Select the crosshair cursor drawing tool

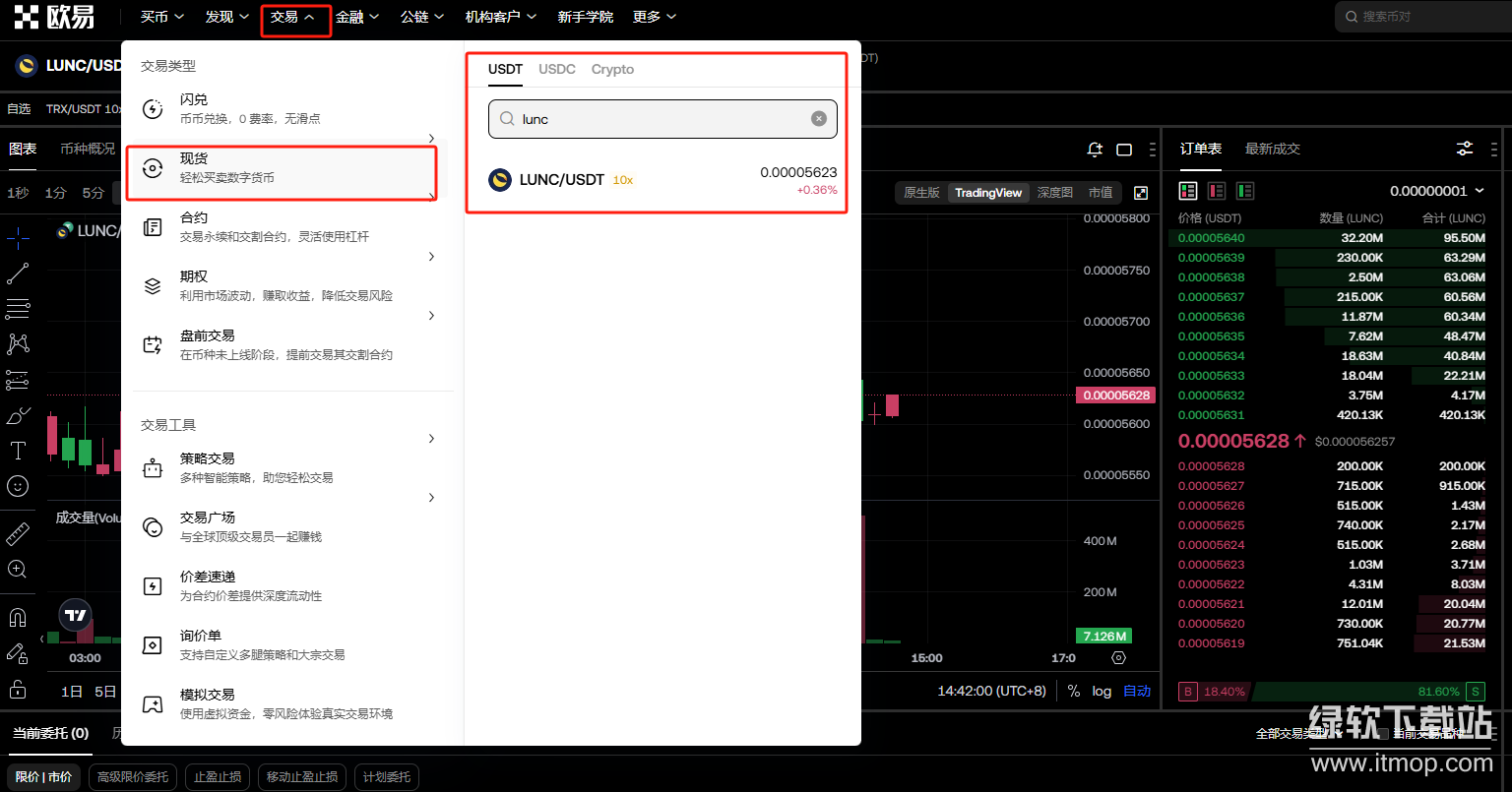pyautogui.click(x=18, y=237)
